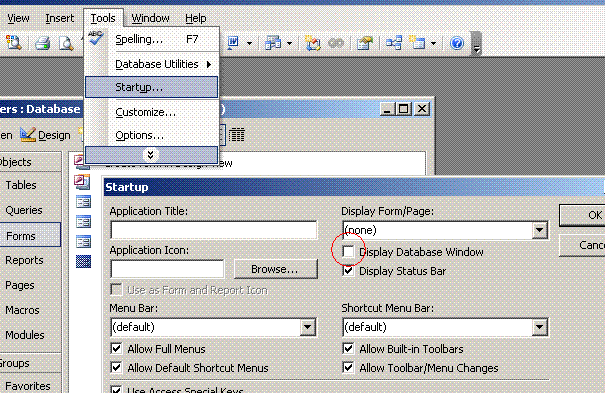The image size is (605, 393).
Task: Toggle Allow Default Shortcut Menus checkbox
Action: coord(116,368)
